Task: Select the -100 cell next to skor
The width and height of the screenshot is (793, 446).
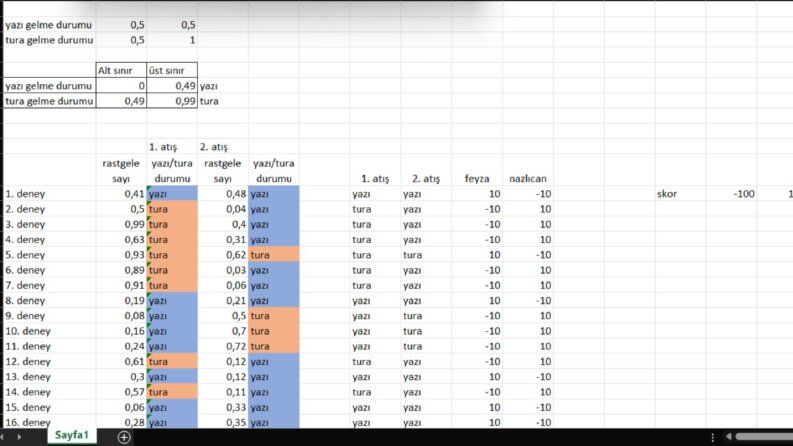Action: pos(731,194)
